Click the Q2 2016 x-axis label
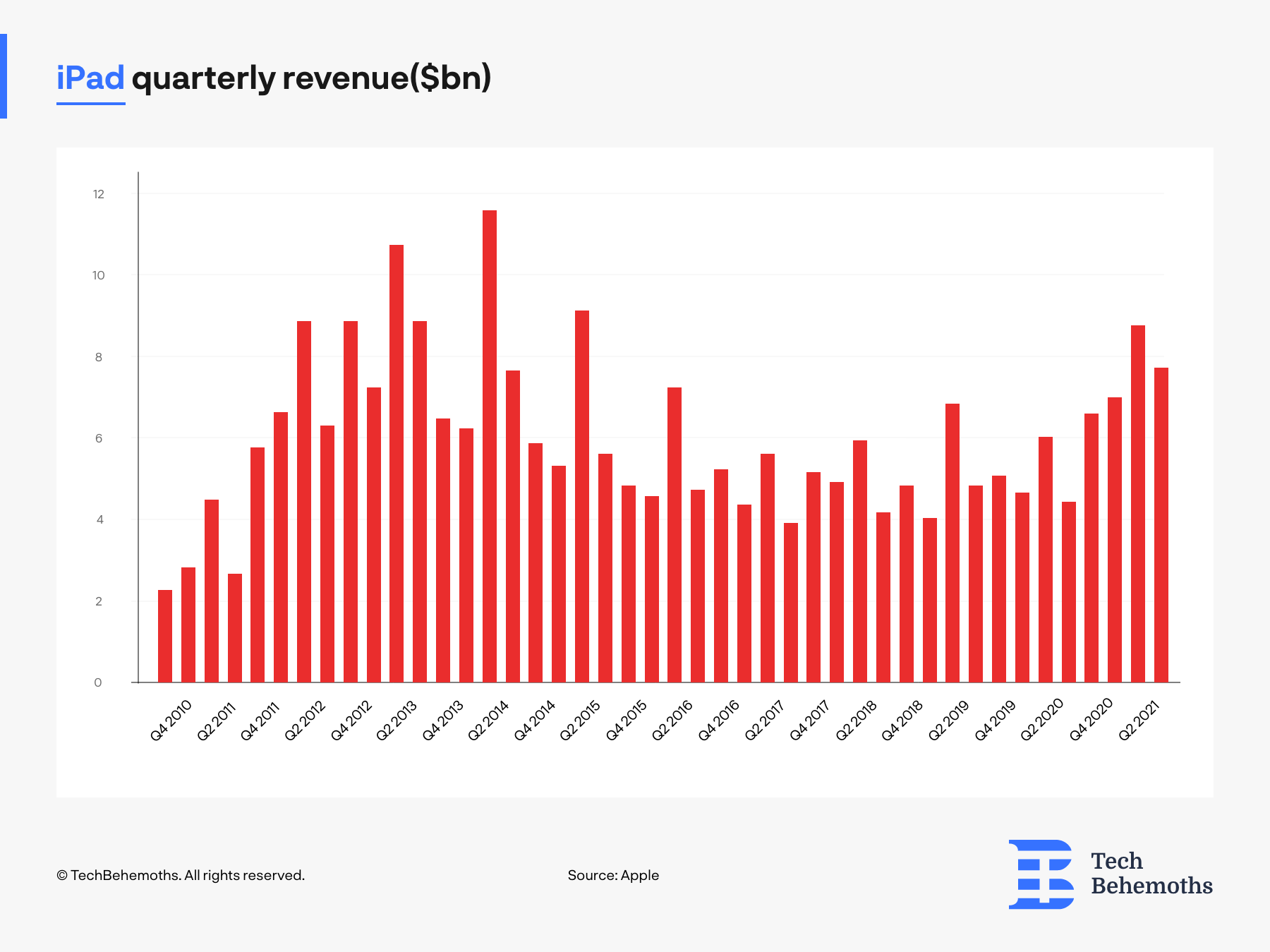The image size is (1270, 952). click(672, 721)
